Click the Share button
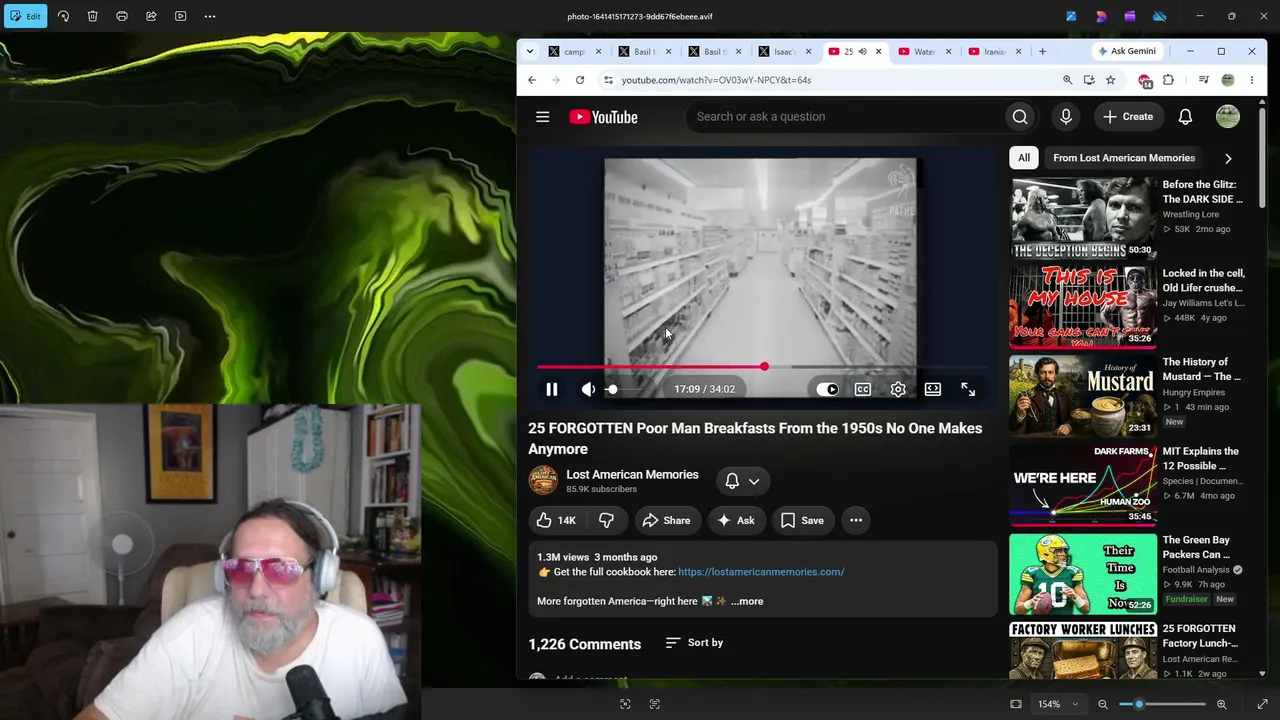The width and height of the screenshot is (1280, 720). pos(666,520)
